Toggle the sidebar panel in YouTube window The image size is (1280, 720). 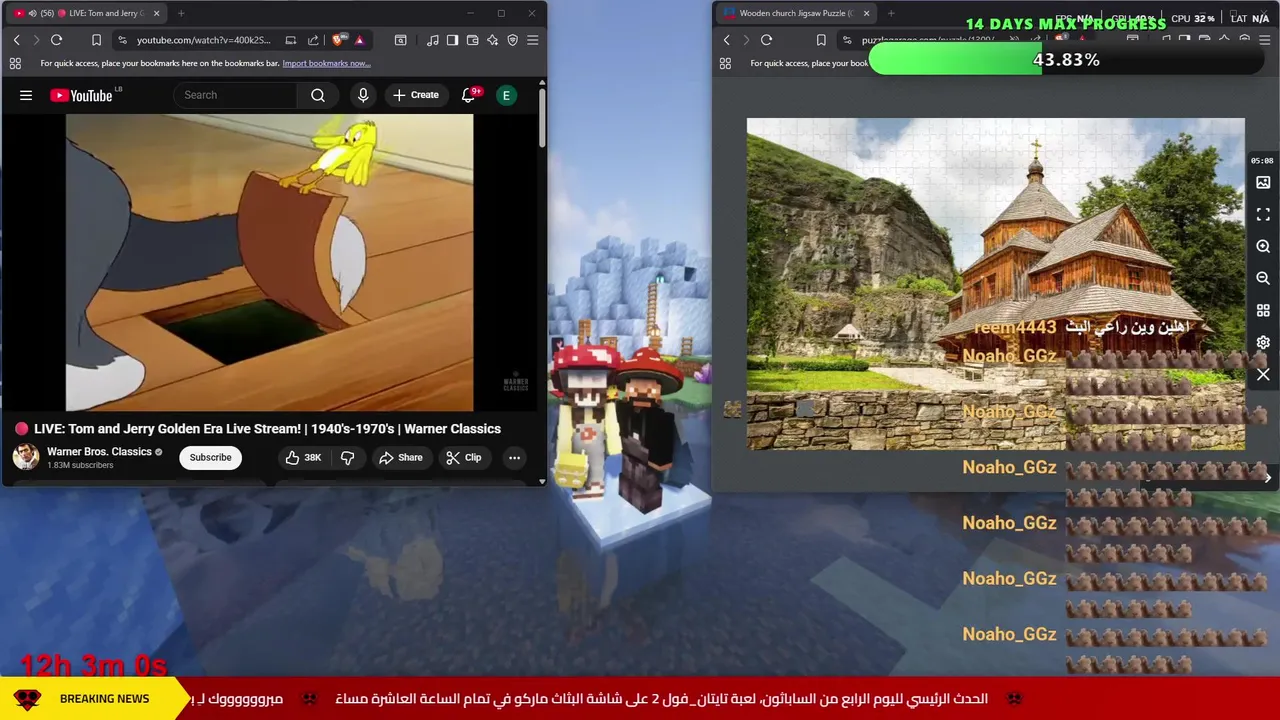(x=452, y=40)
